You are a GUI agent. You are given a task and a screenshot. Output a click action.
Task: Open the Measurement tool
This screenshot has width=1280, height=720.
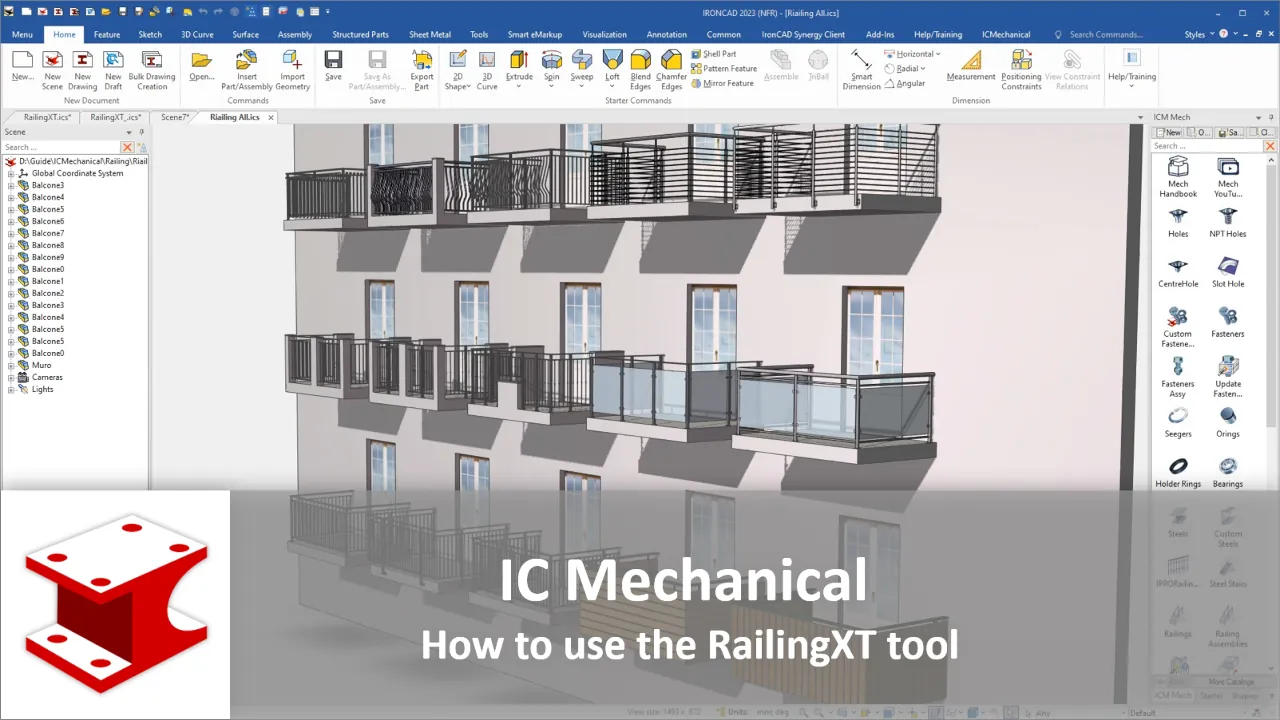point(971,65)
